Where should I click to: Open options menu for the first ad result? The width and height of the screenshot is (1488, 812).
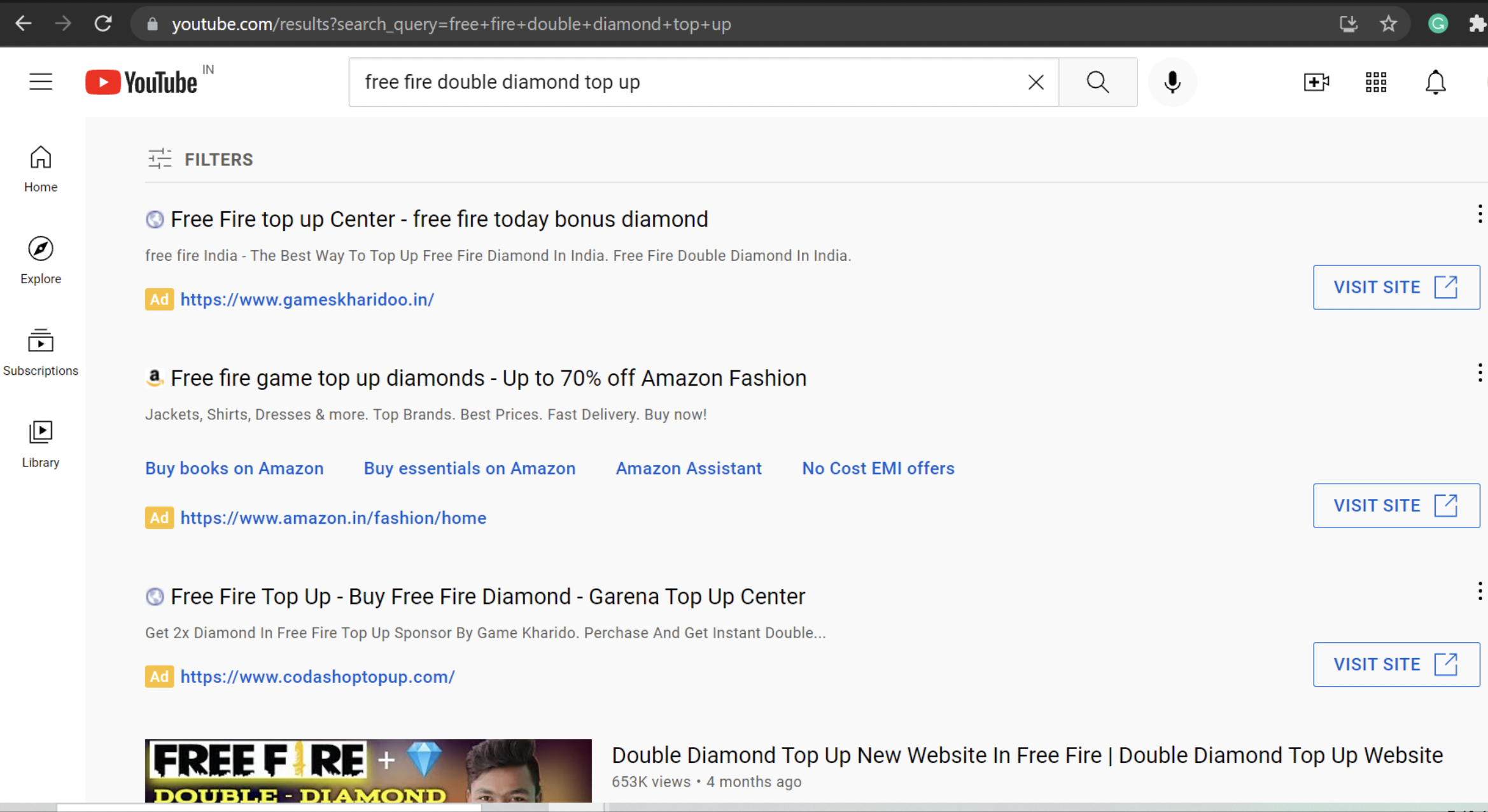(1480, 214)
